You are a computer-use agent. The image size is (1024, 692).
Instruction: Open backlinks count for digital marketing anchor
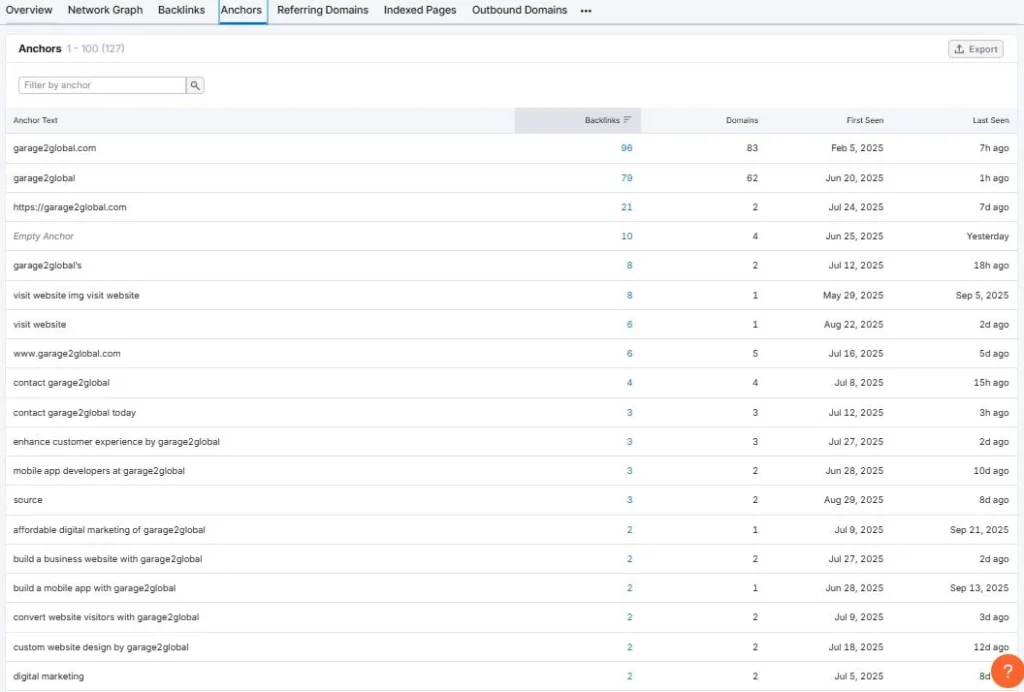(x=630, y=676)
